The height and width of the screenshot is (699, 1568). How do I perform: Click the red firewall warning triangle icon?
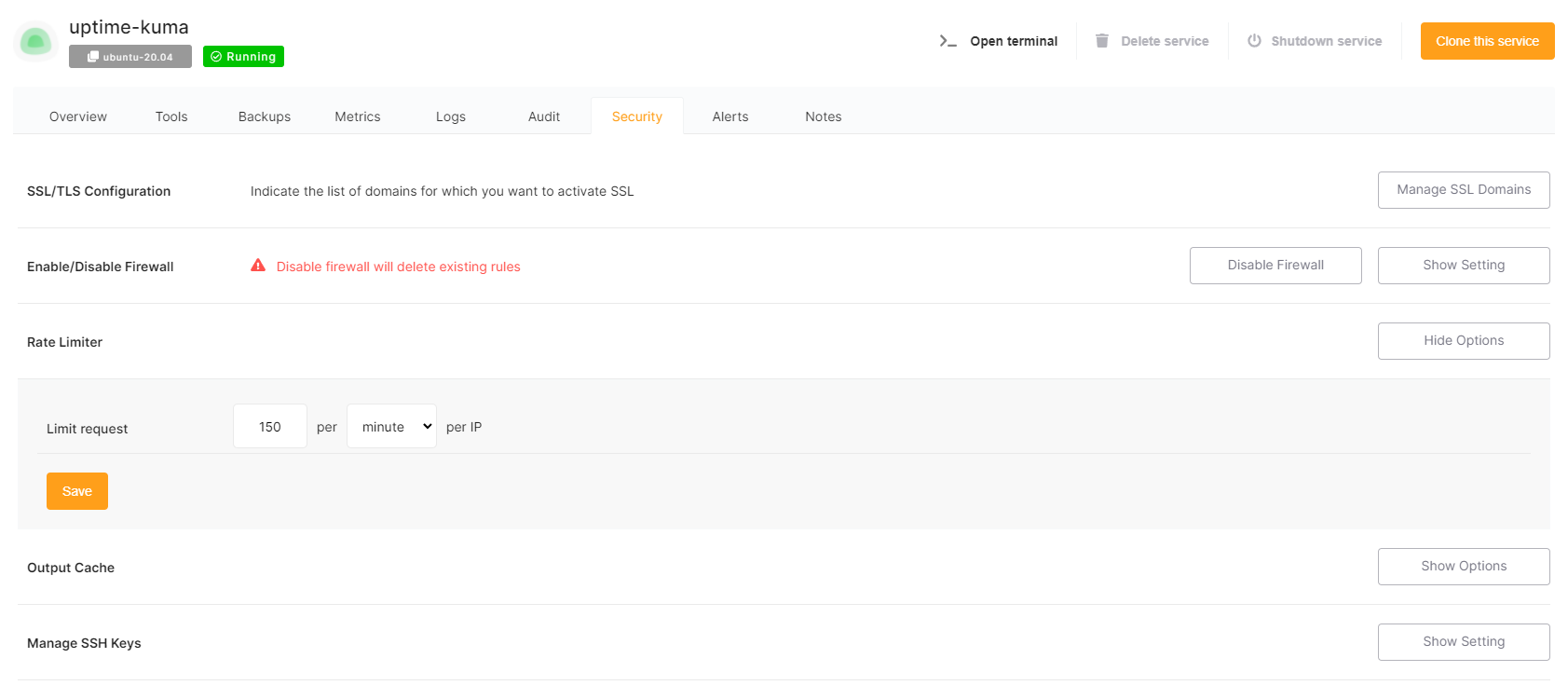pyautogui.click(x=258, y=266)
